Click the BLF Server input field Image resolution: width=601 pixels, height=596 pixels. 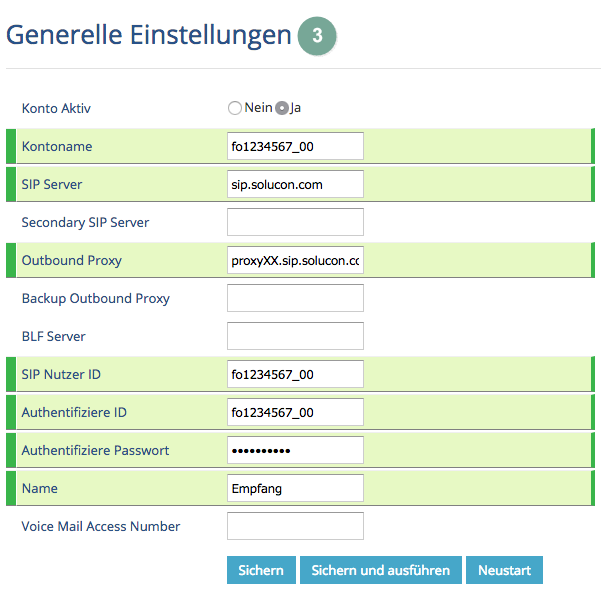295,336
